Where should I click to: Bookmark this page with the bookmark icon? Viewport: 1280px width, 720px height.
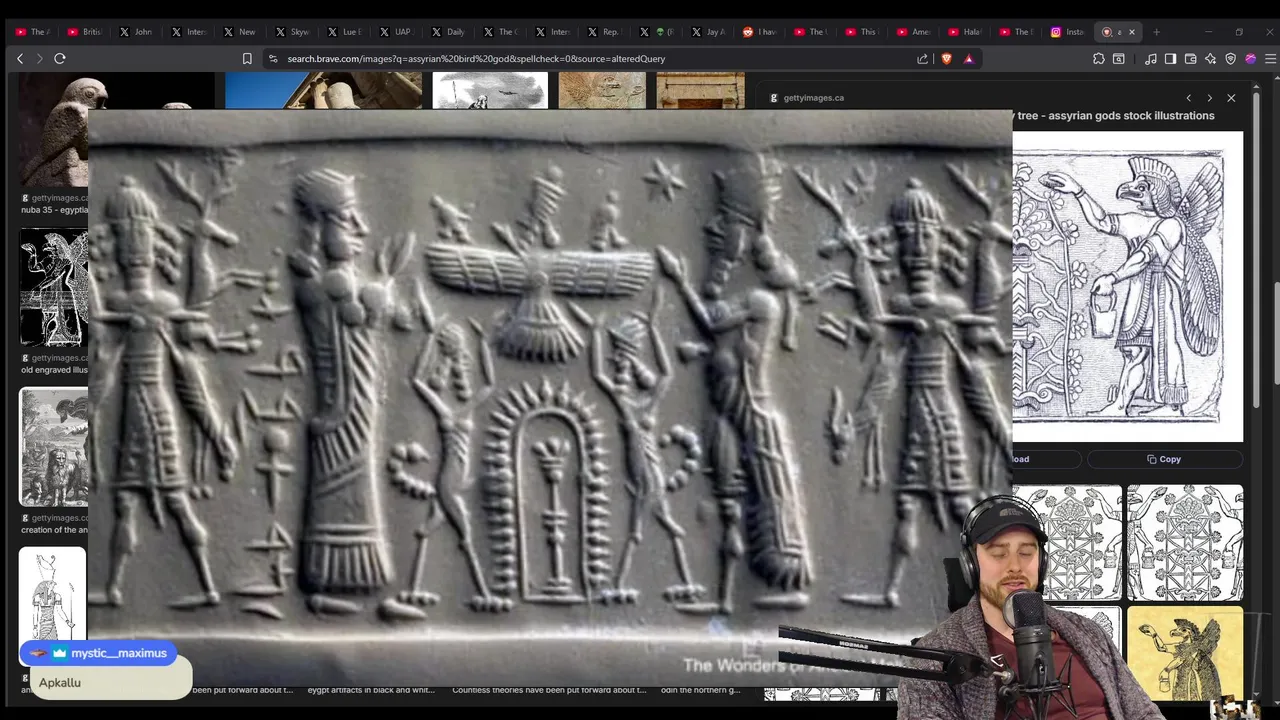point(247,59)
